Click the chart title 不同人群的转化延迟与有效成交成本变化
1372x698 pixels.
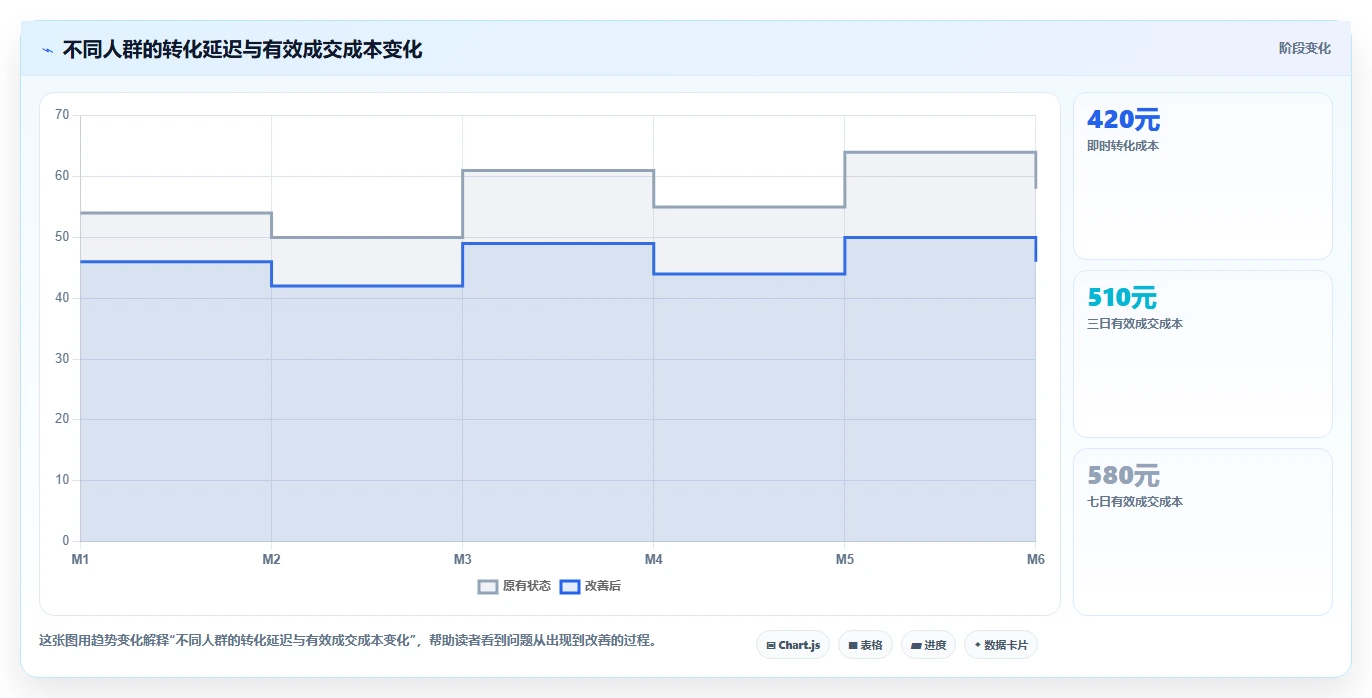tap(242, 49)
